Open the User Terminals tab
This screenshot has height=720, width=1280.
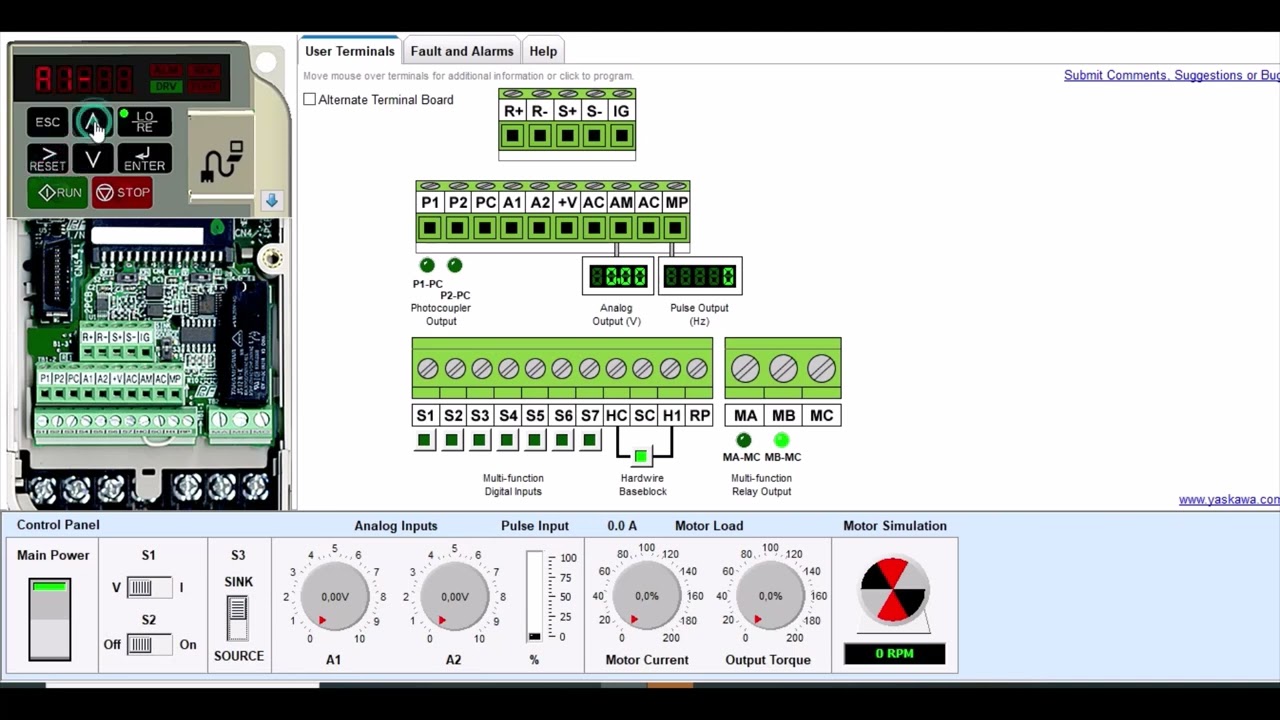pyautogui.click(x=350, y=51)
